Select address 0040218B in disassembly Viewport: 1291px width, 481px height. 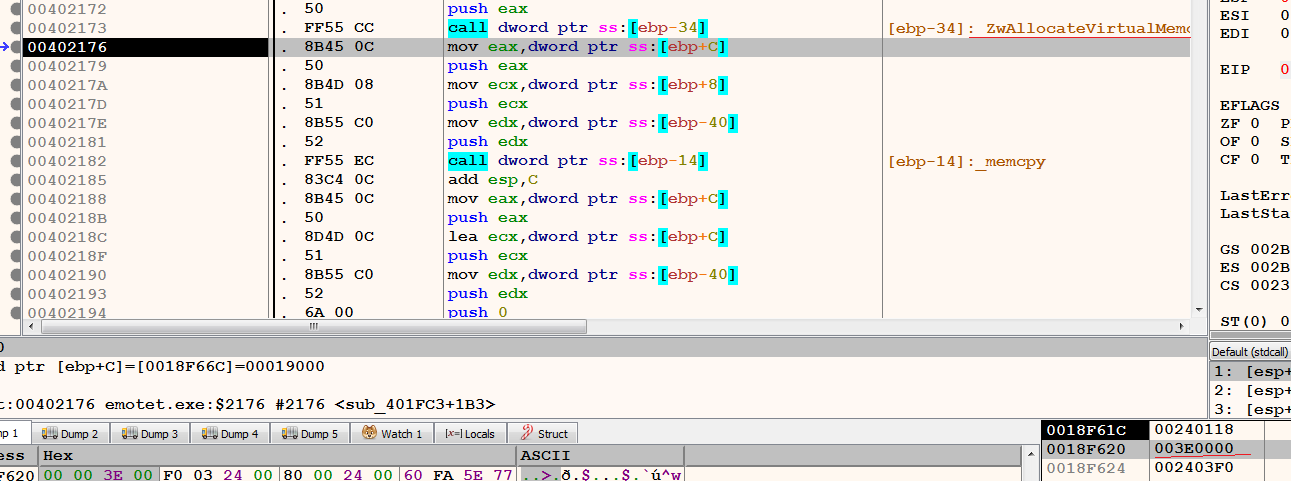click(x=67, y=218)
